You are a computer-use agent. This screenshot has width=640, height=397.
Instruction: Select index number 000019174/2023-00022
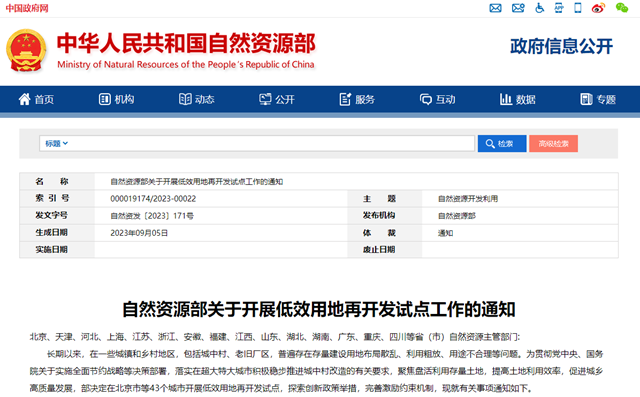click(153, 199)
